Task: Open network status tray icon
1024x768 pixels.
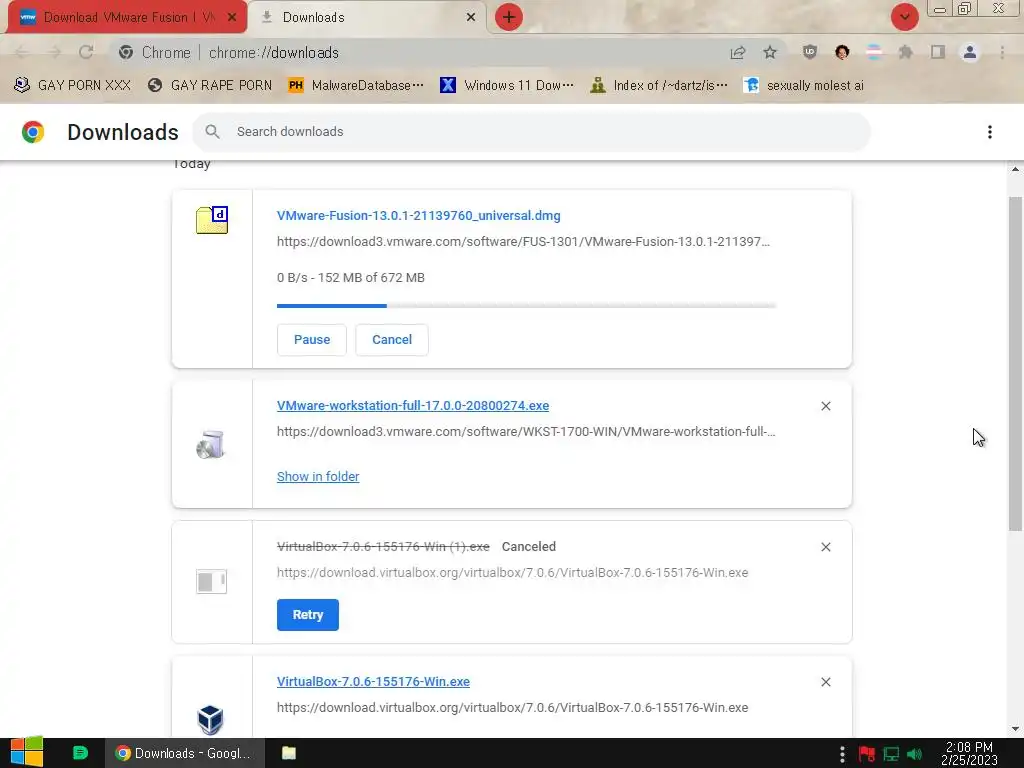Action: click(x=891, y=754)
